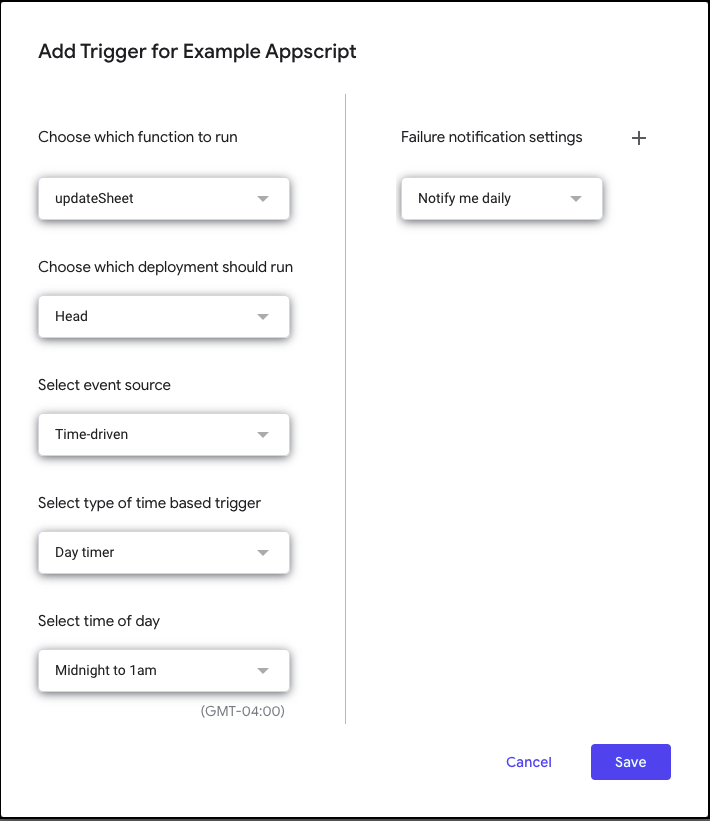
Task: Expand the event source Time-driven dropdown
Action: [x=164, y=434]
